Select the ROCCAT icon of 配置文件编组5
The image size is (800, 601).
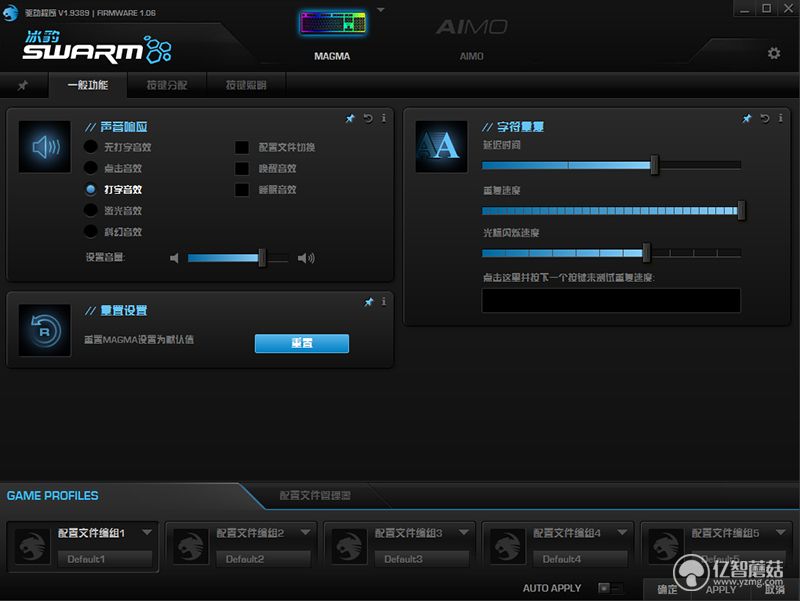click(666, 546)
